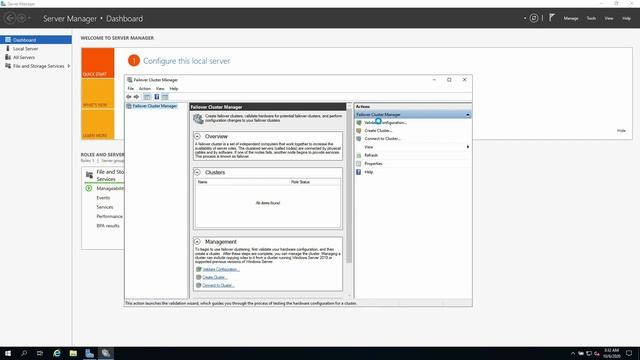This screenshot has height=360, width=640.
Task: Toggle the action pane toolbar icon
Action: coord(165,97)
